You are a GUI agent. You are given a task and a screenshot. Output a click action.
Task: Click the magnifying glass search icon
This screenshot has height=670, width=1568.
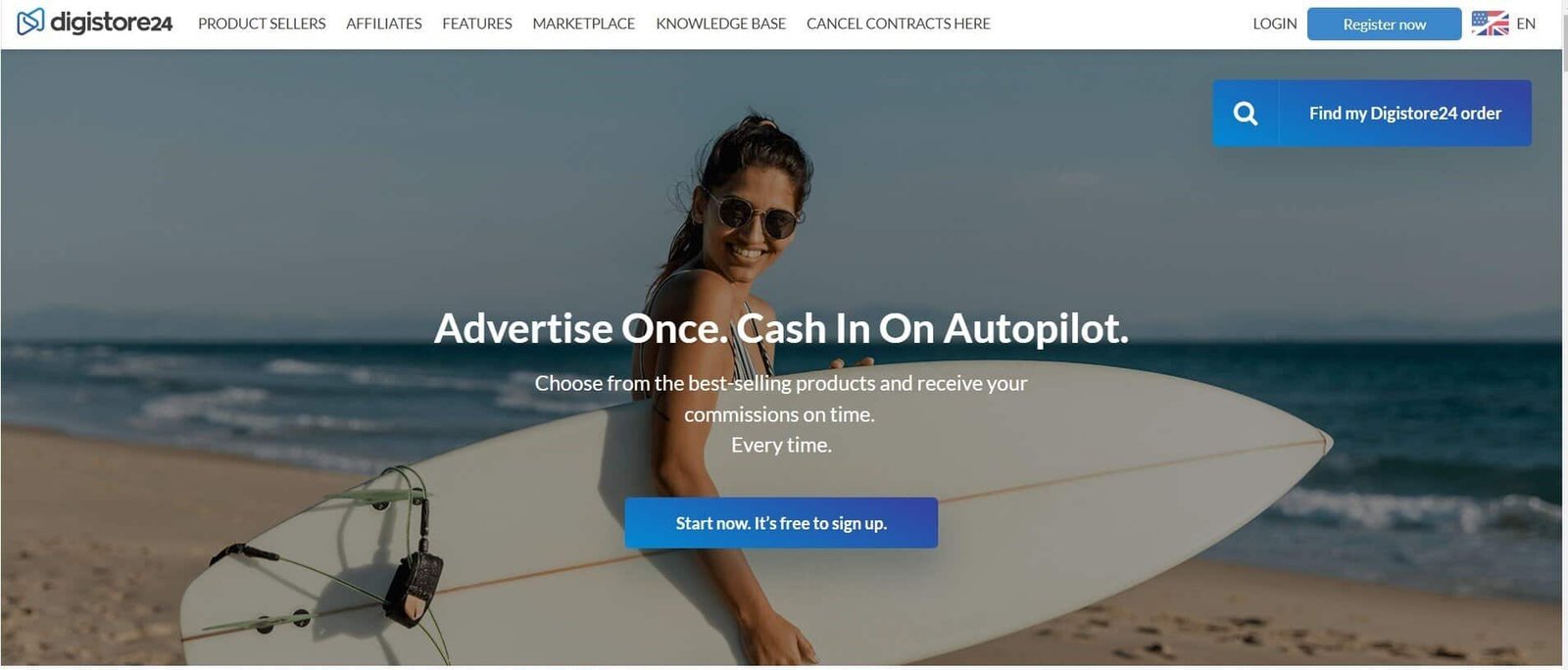[1246, 114]
